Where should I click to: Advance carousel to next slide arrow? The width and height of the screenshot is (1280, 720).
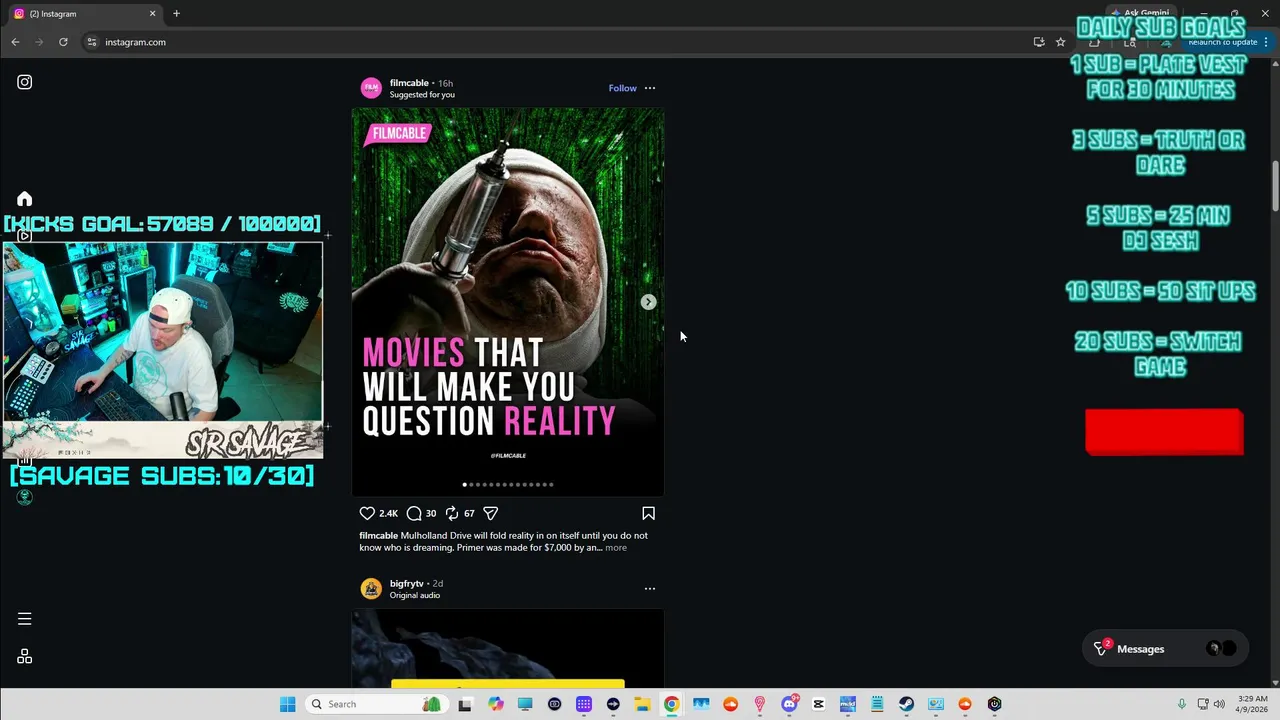click(x=648, y=302)
